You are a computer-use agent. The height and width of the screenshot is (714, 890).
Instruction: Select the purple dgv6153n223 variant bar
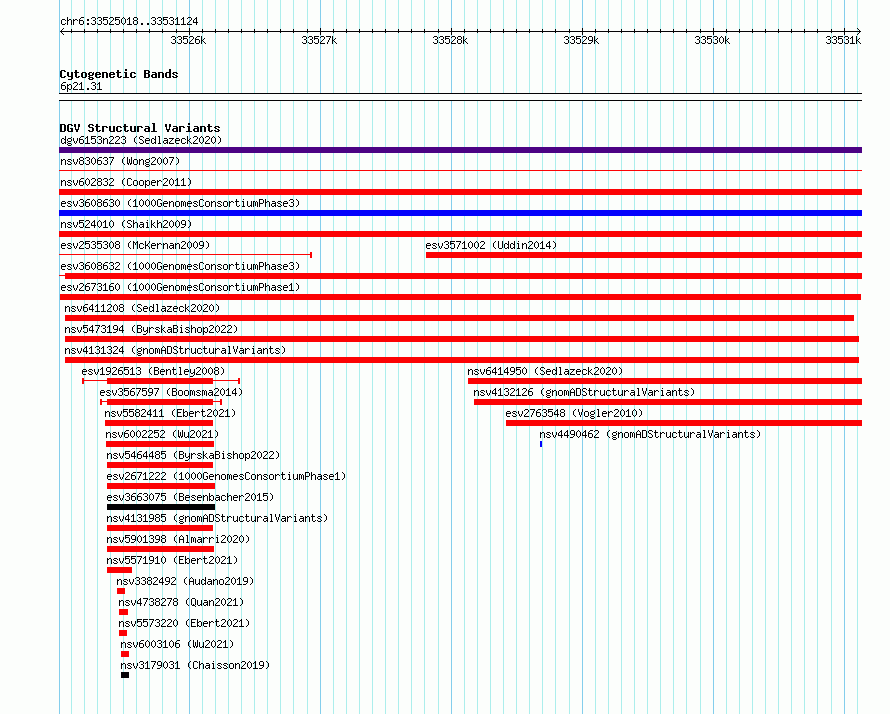click(460, 150)
